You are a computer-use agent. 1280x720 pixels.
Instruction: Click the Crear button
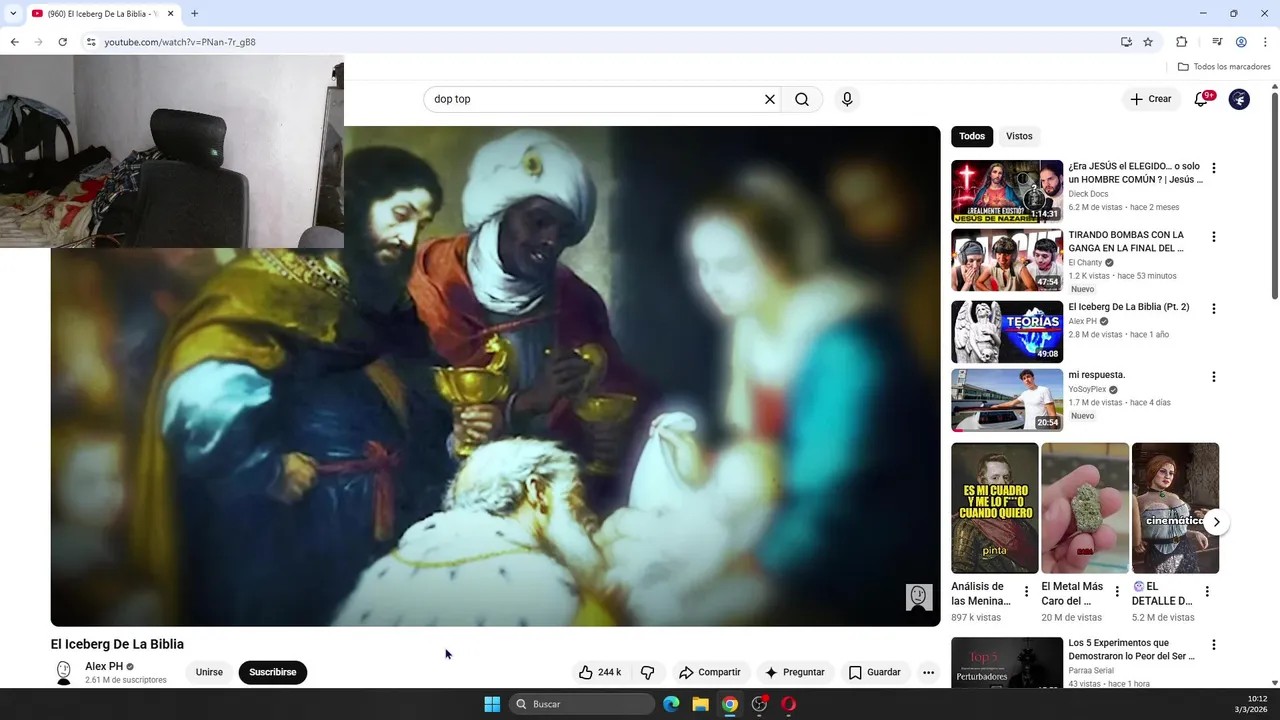click(x=1151, y=99)
